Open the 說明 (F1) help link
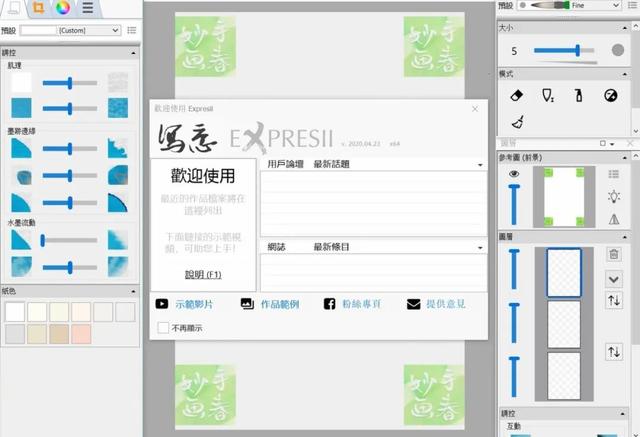The height and width of the screenshot is (437, 640). 203,275
